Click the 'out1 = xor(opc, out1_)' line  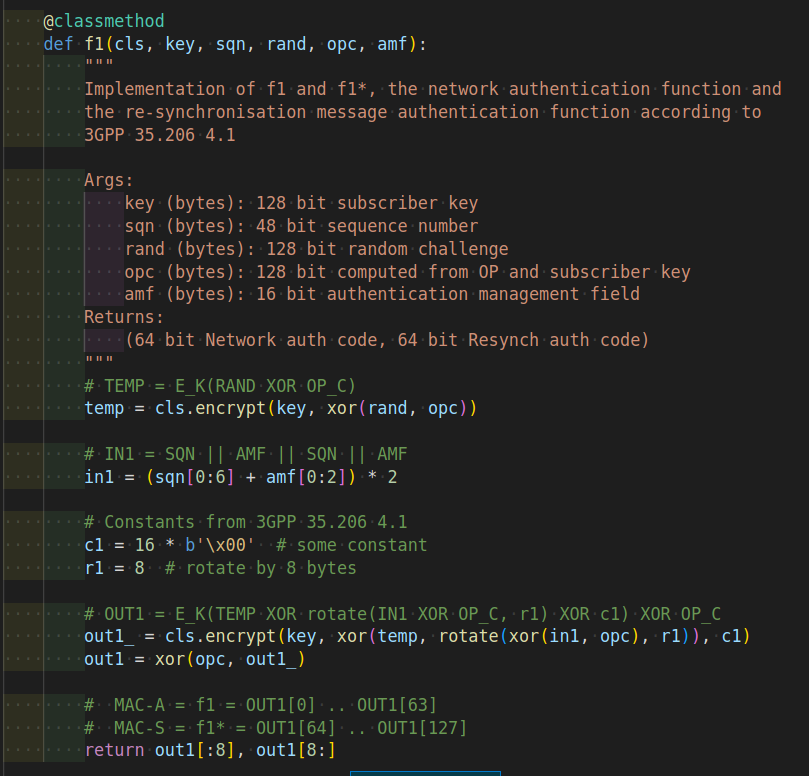point(195,659)
